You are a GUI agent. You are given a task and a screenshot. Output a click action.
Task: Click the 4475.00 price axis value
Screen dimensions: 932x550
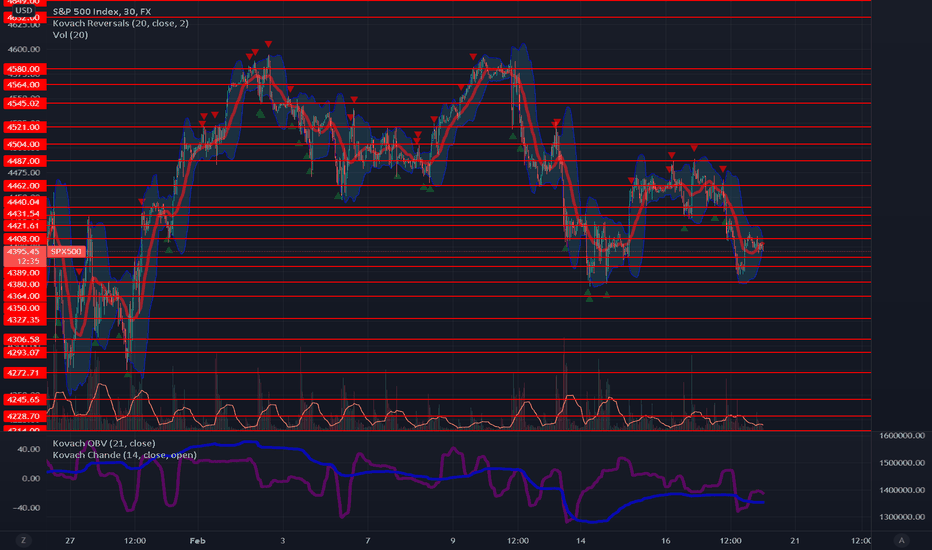(x=24, y=173)
